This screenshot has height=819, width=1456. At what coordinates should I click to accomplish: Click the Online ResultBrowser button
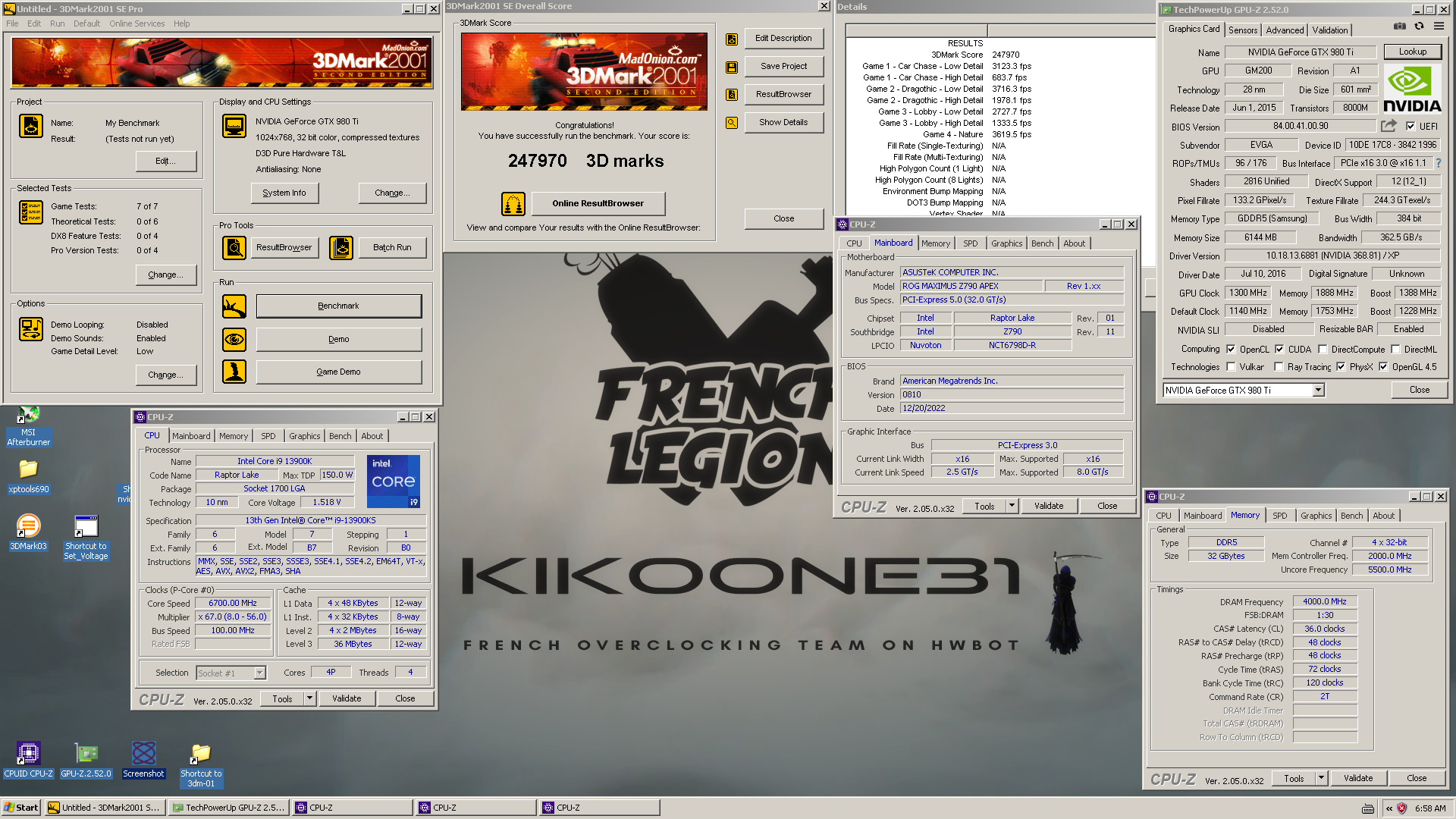point(598,203)
